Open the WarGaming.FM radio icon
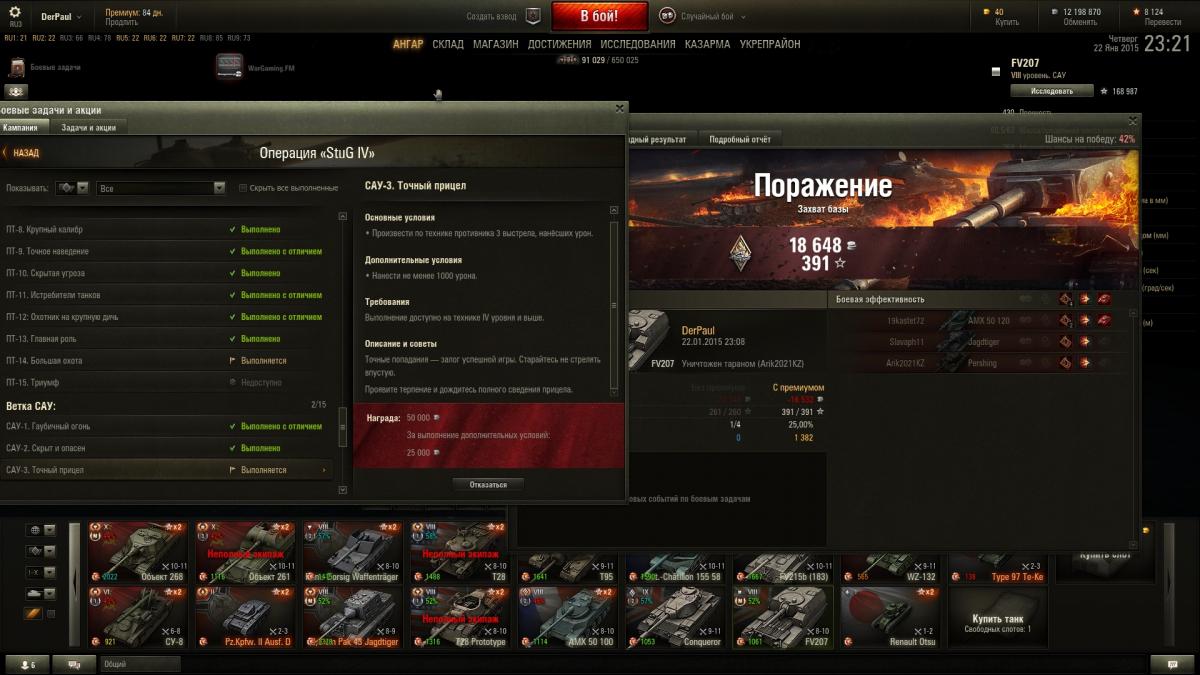Image resolution: width=1200 pixels, height=675 pixels. point(229,66)
